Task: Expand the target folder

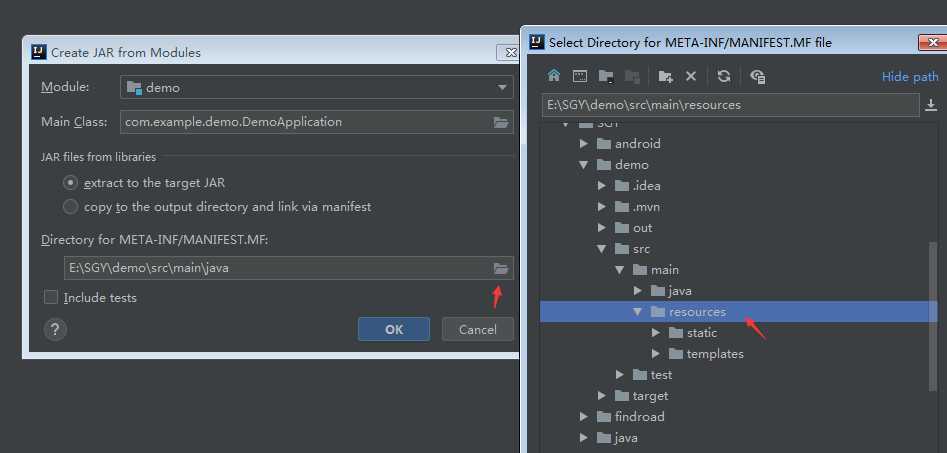Action: pyautogui.click(x=602, y=396)
